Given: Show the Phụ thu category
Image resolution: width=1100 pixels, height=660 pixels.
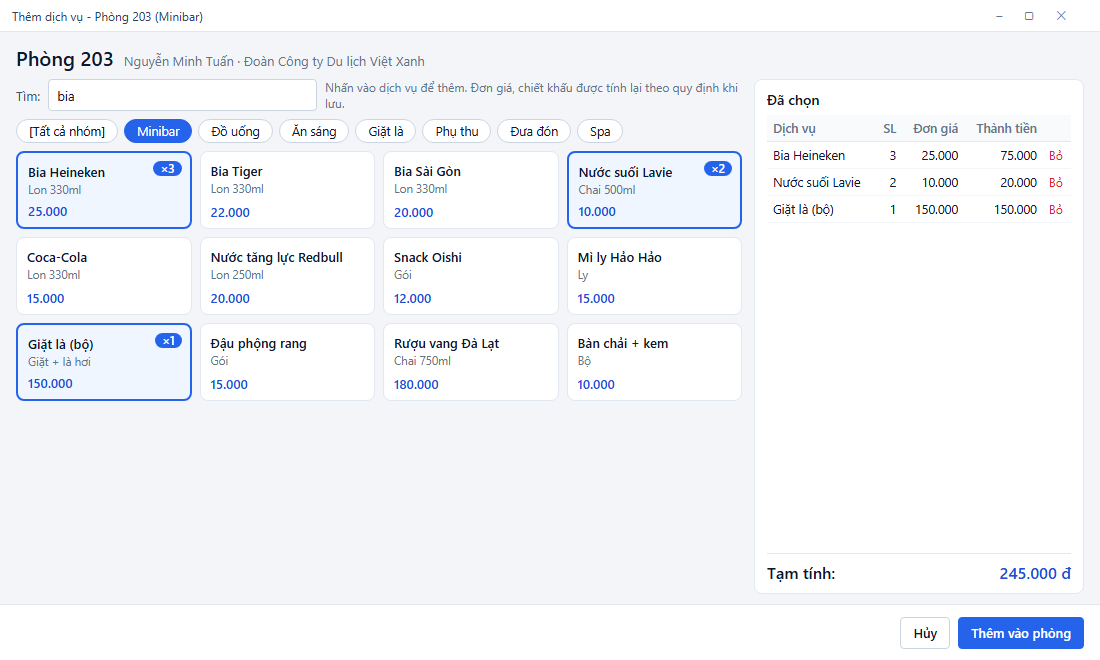Looking at the screenshot, I should [457, 131].
